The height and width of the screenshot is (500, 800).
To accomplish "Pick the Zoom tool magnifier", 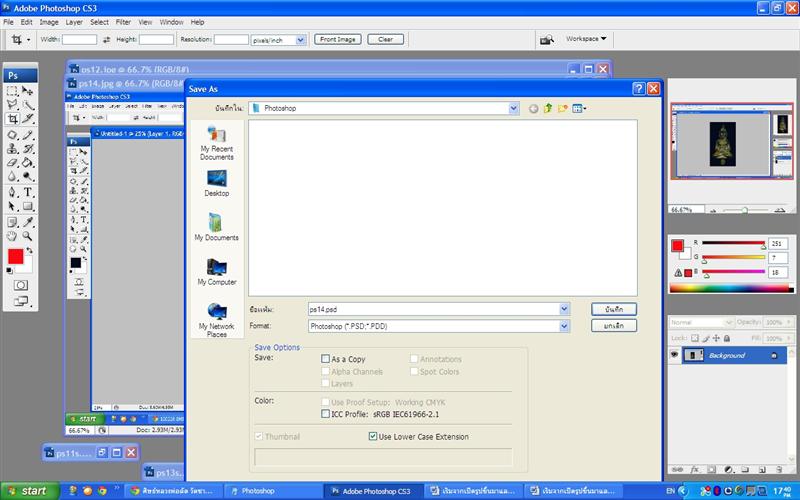I will coord(28,237).
